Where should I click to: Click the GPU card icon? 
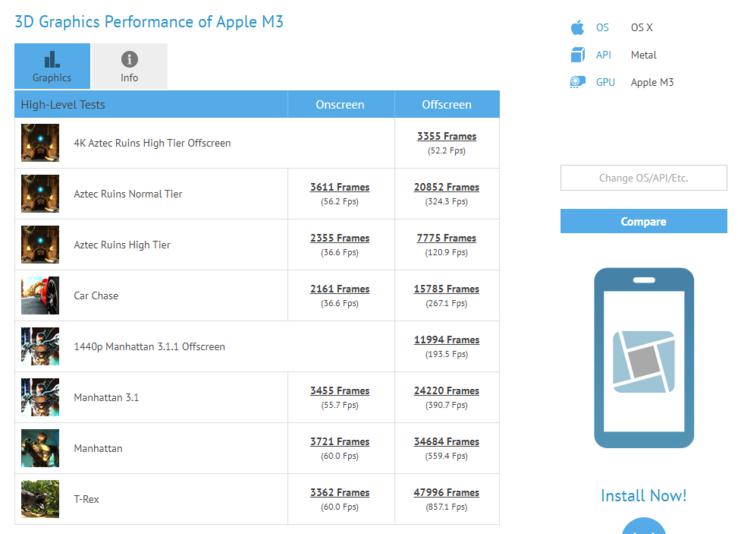(578, 82)
